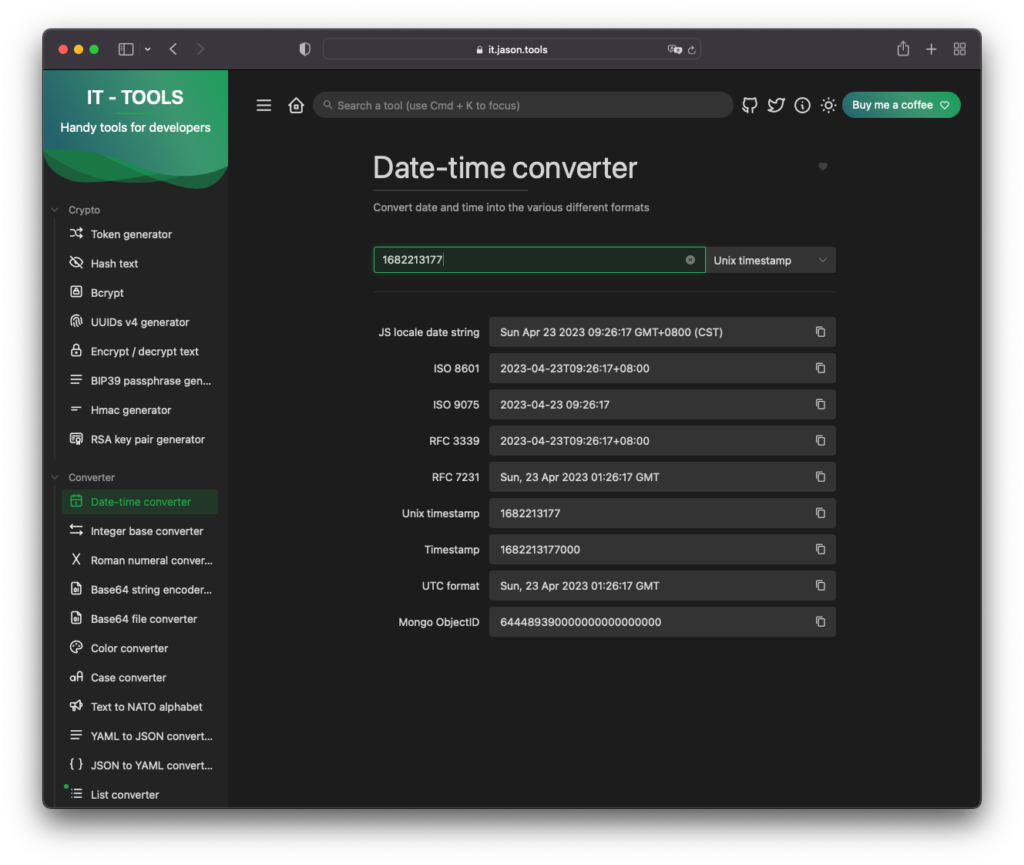Copy the RFC 7231 value
Image resolution: width=1024 pixels, height=865 pixels.
820,477
